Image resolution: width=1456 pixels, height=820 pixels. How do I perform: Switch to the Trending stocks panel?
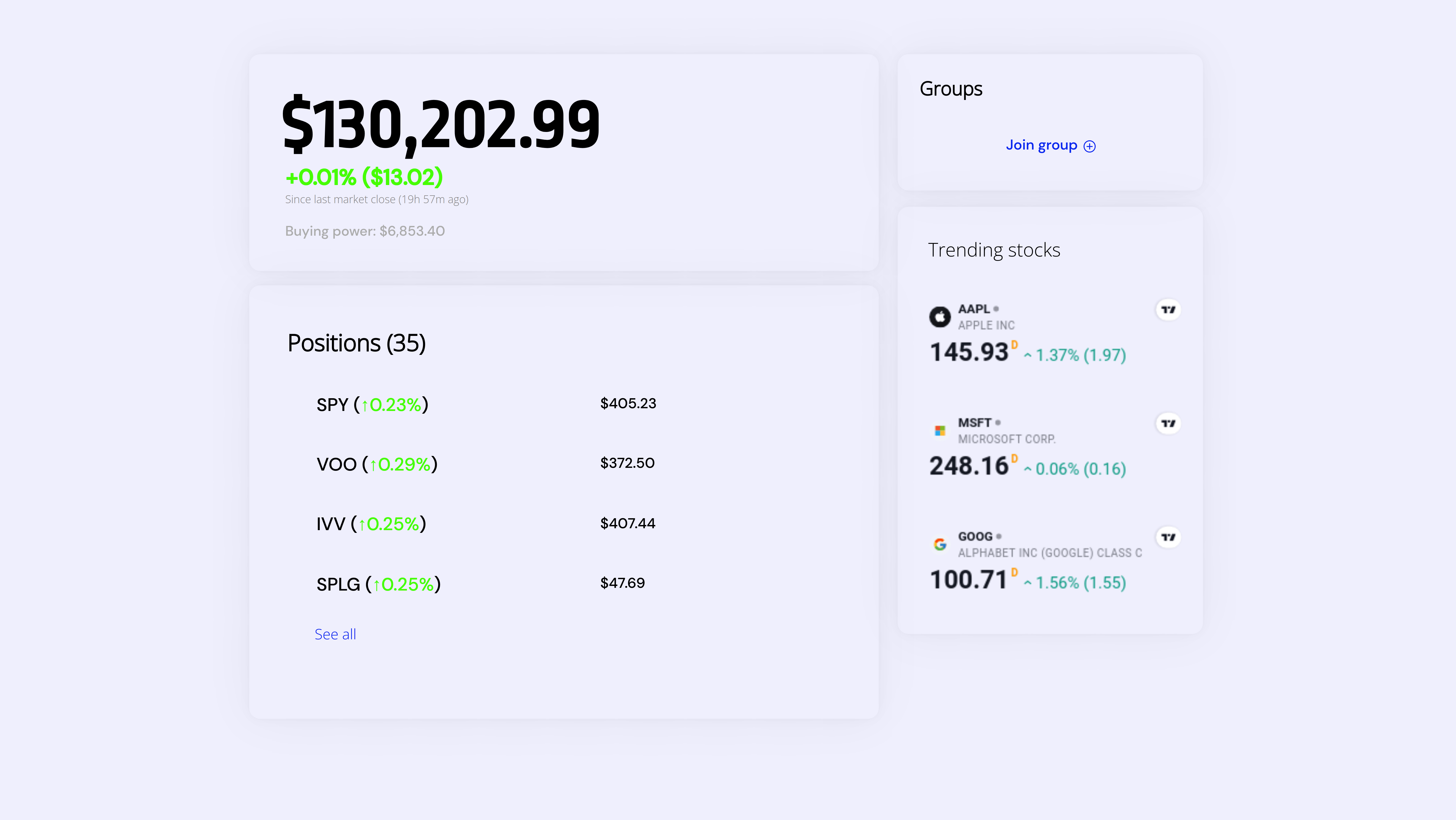(x=994, y=250)
